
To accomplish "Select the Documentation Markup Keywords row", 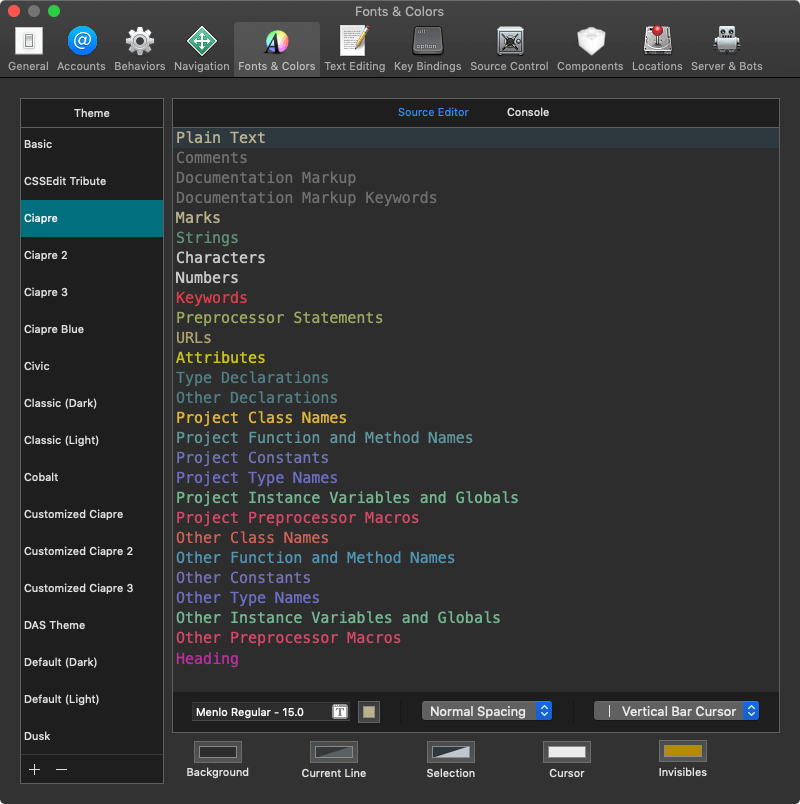I will tap(476, 197).
